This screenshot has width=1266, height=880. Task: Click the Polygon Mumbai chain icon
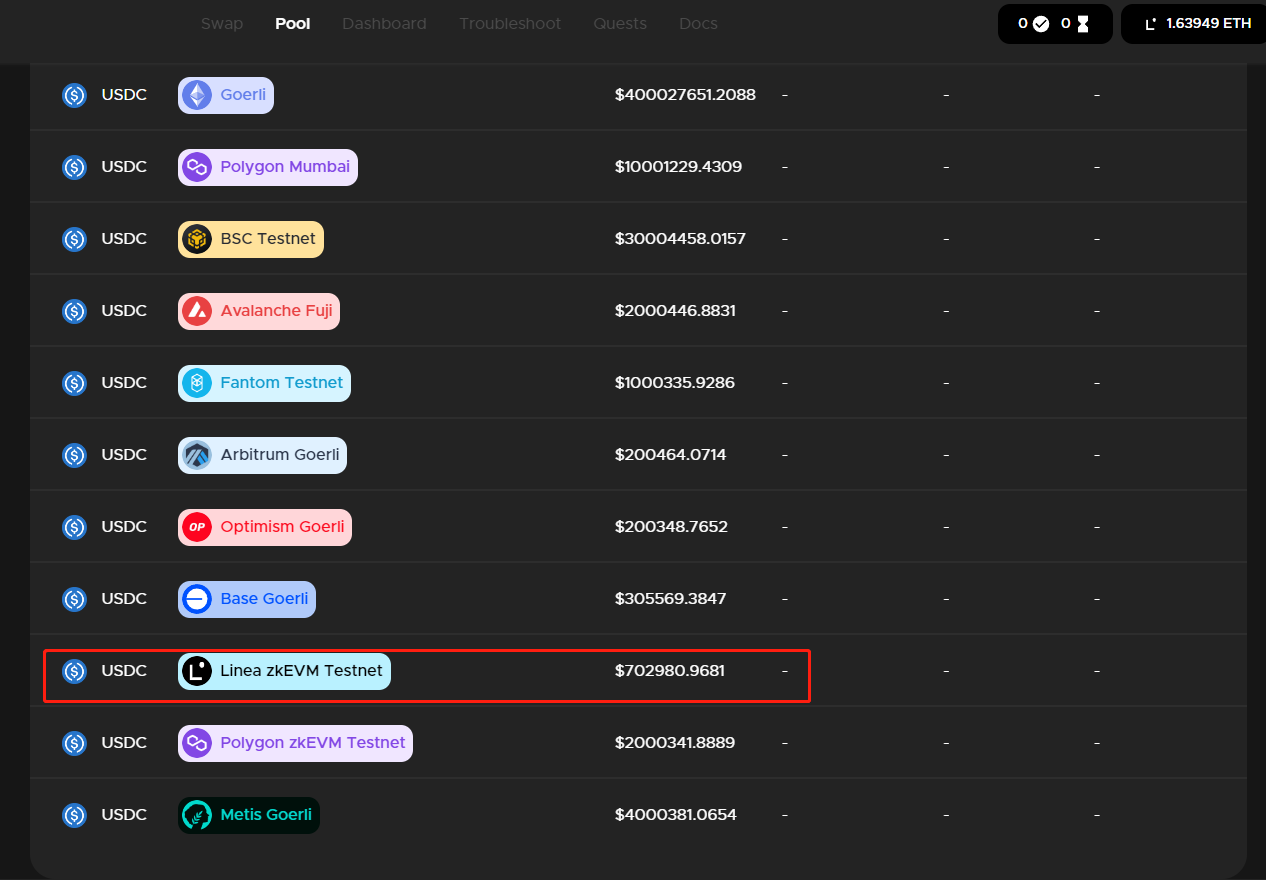[197, 167]
